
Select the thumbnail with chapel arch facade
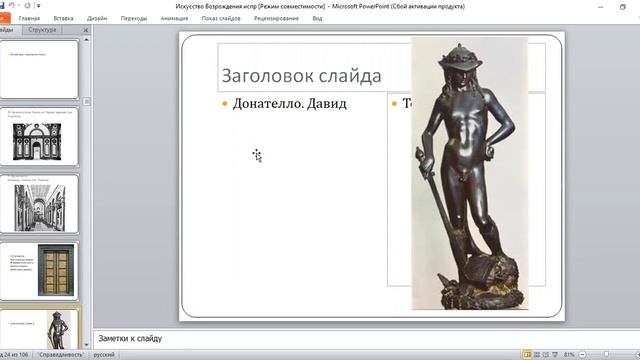[39, 137]
